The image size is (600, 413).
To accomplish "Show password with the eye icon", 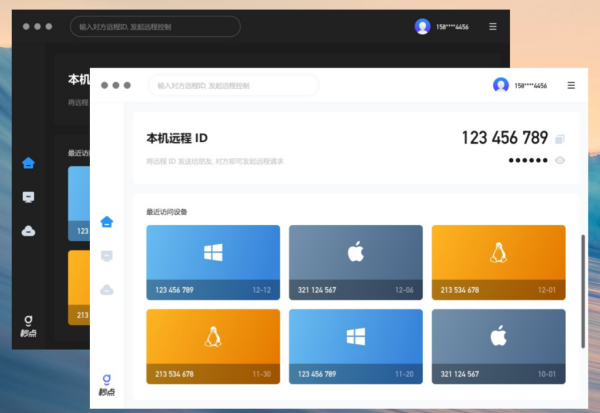I will [560, 160].
